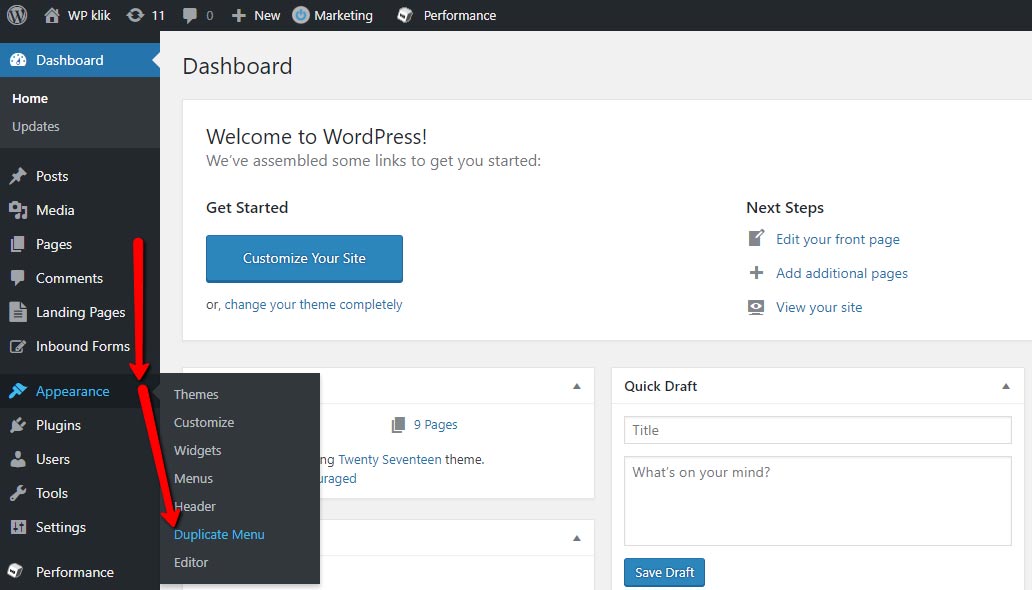1032x590 pixels.
Task: Click the Plugins plug icon
Action: [x=18, y=425]
